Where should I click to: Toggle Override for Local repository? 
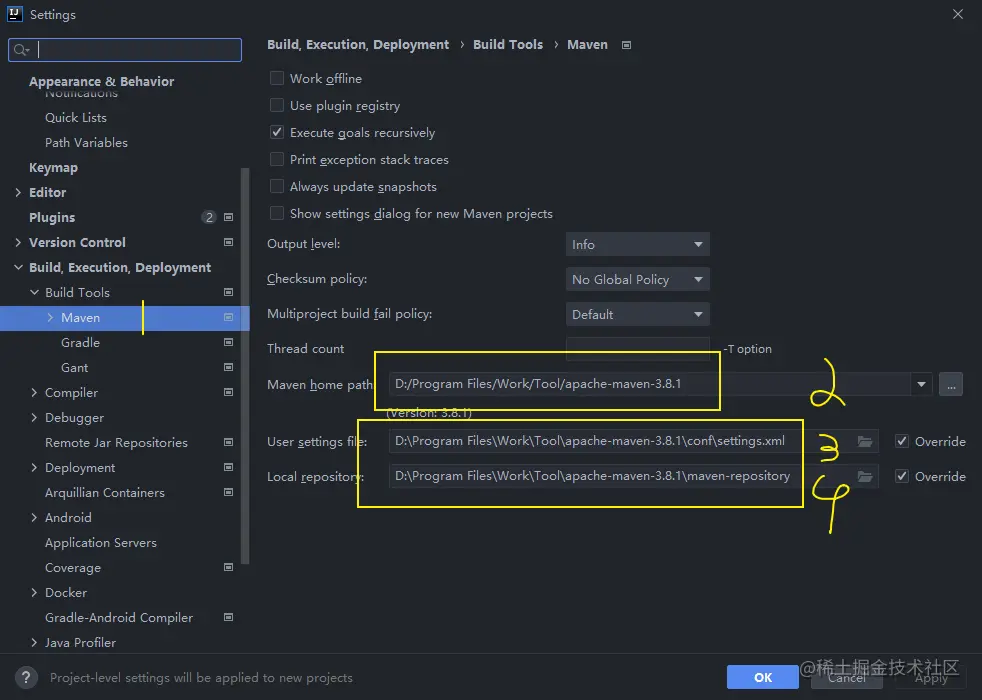(x=902, y=476)
